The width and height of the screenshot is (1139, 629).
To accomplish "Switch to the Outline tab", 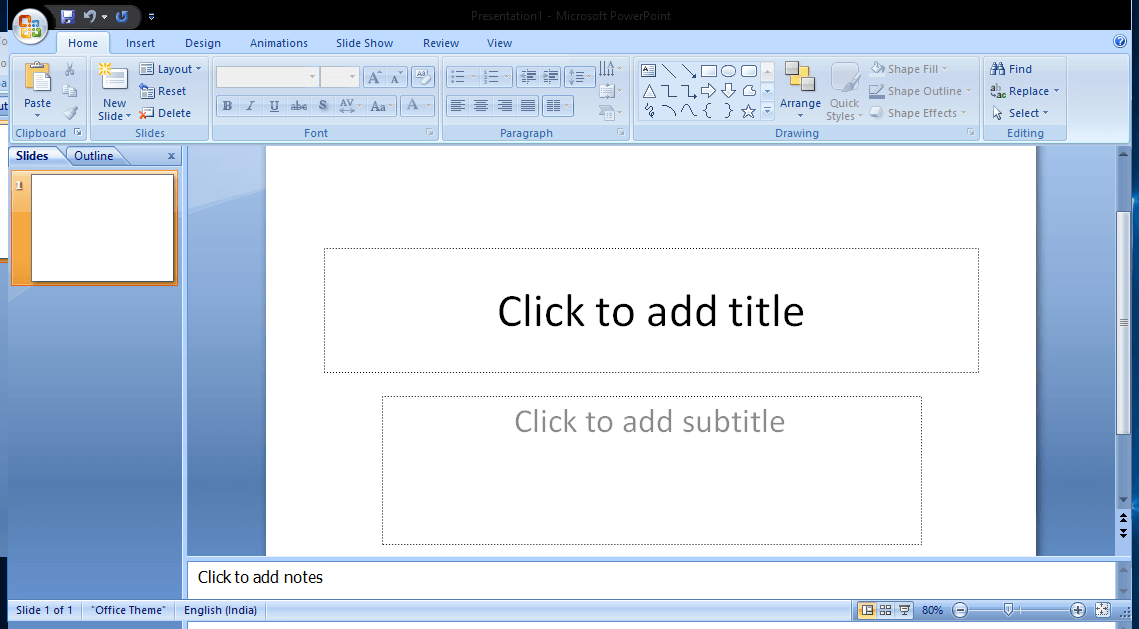I will [x=93, y=155].
